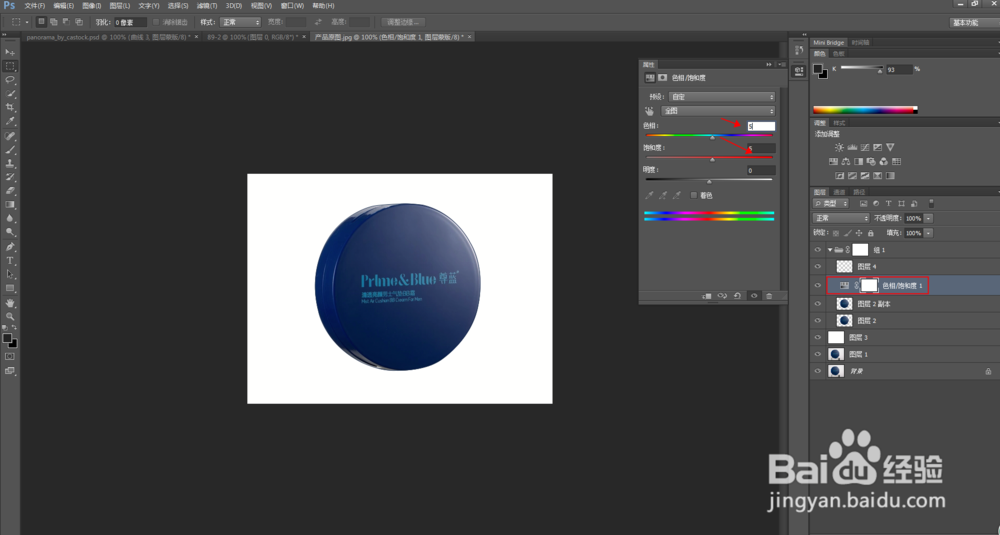
Task: Enable the Colorize (着色) checkbox
Action: click(x=694, y=195)
